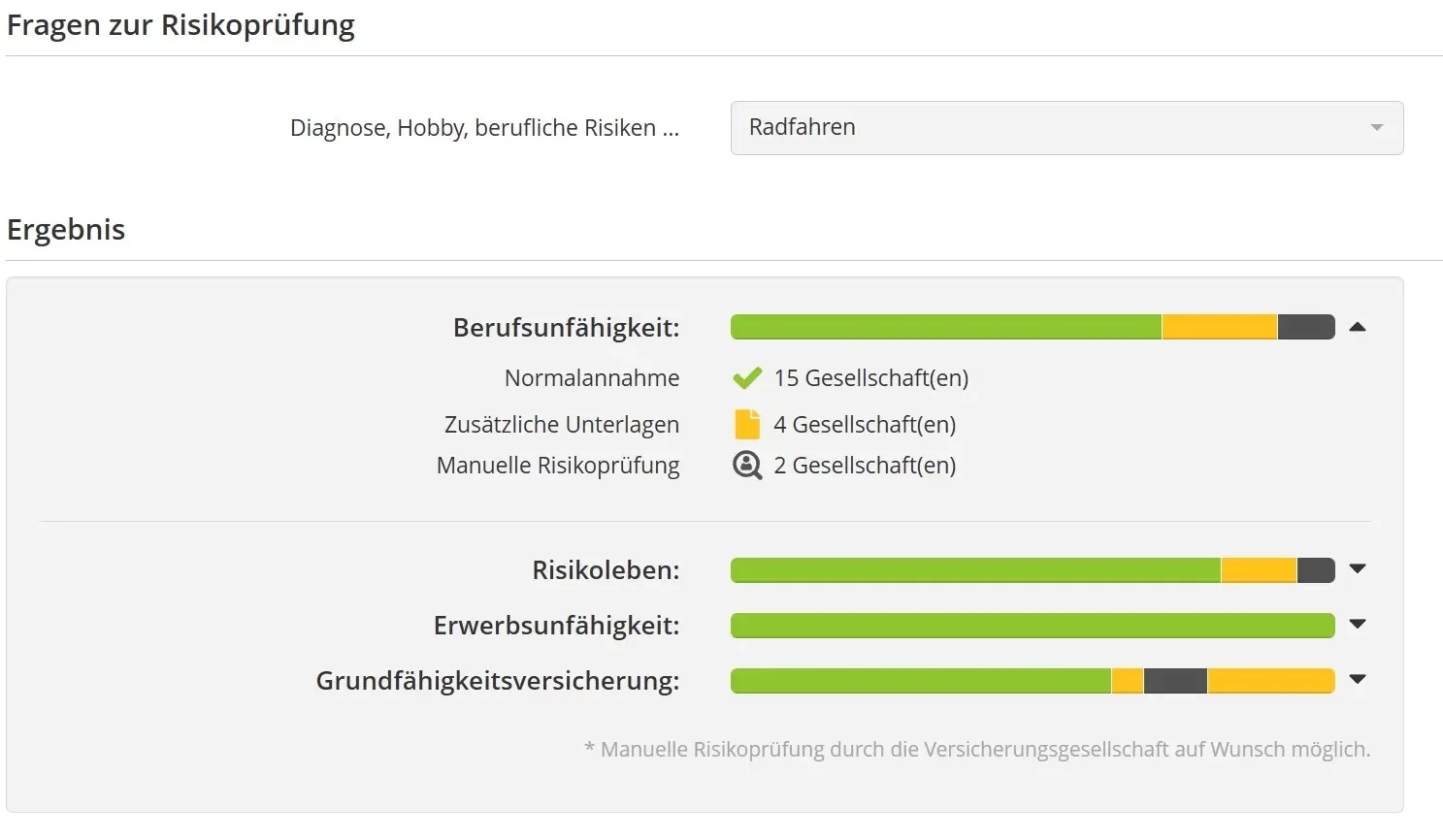The image size is (1443, 840).
Task: Click the Fragen zur Risikoprüfung heading
Action: click(180, 25)
